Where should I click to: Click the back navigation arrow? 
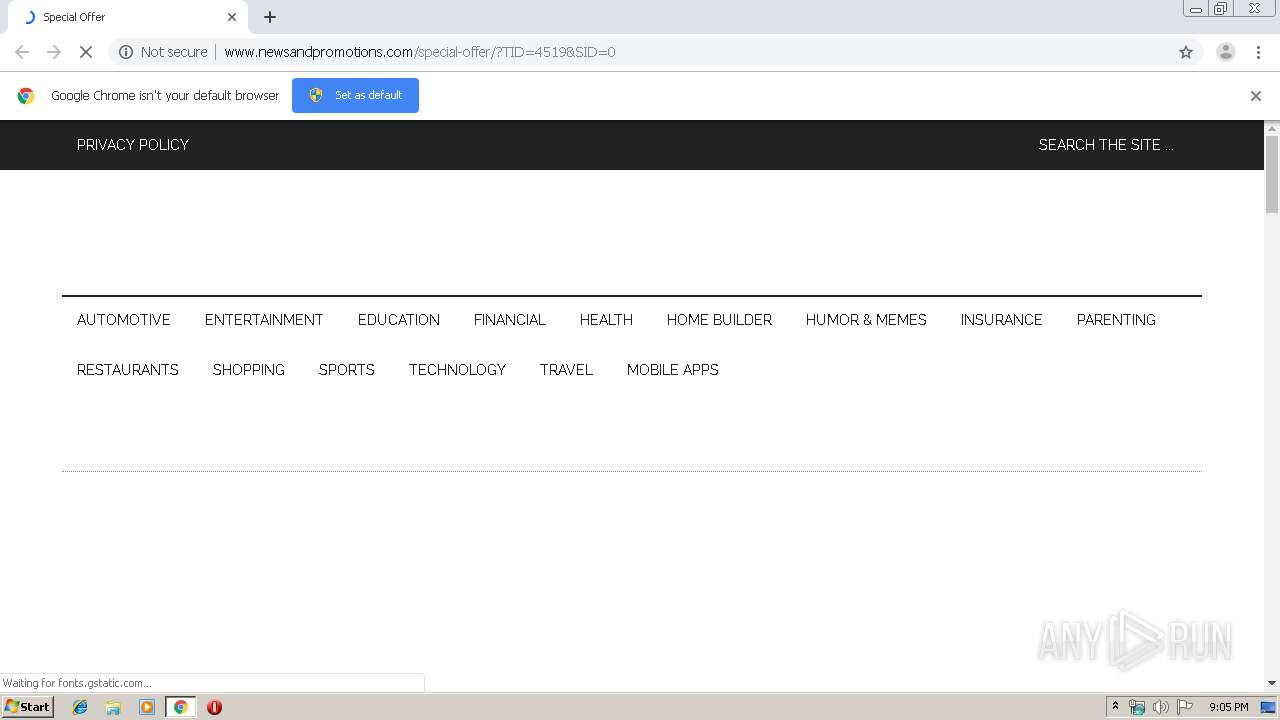pyautogui.click(x=22, y=52)
